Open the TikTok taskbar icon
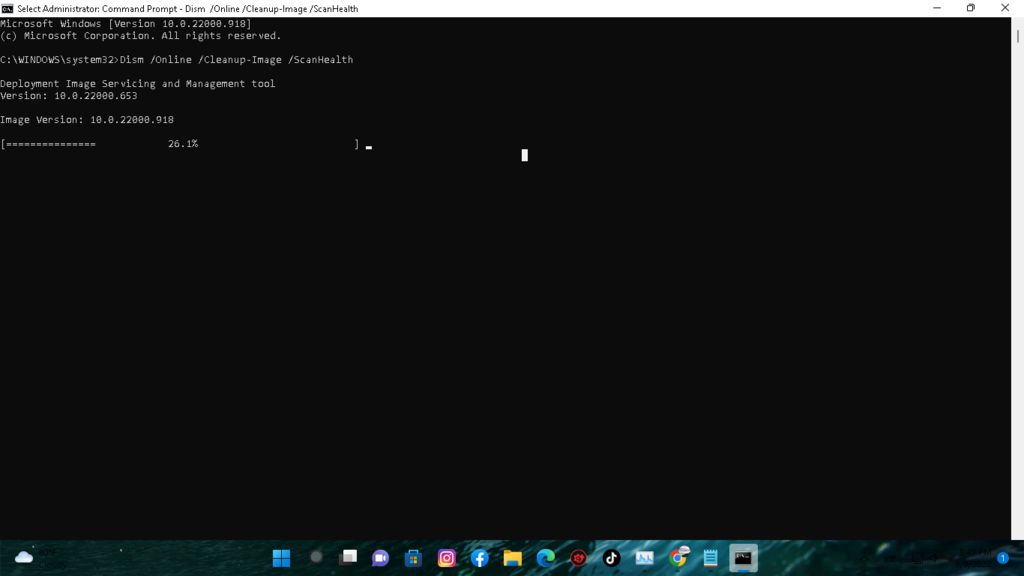The width and height of the screenshot is (1024, 576). click(x=611, y=558)
